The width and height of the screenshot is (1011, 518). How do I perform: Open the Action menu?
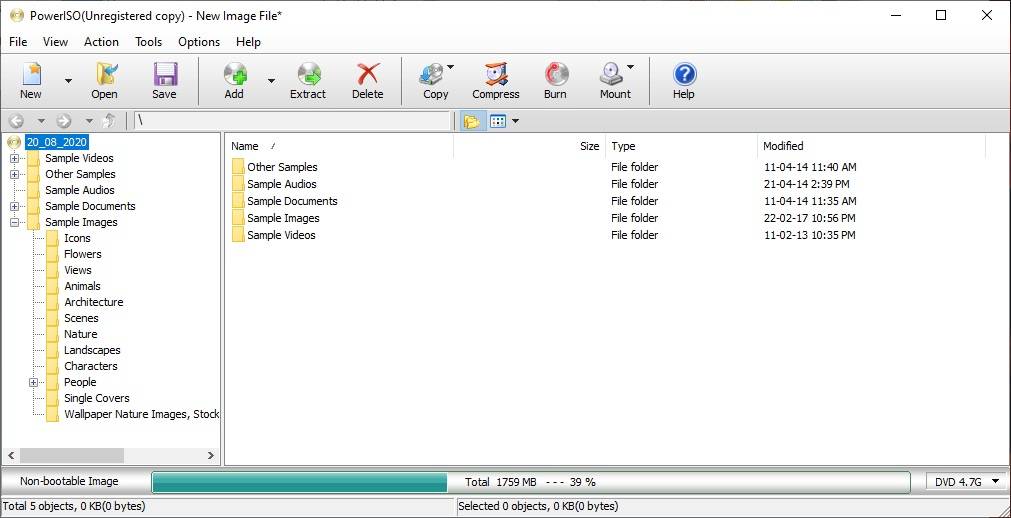tap(101, 42)
